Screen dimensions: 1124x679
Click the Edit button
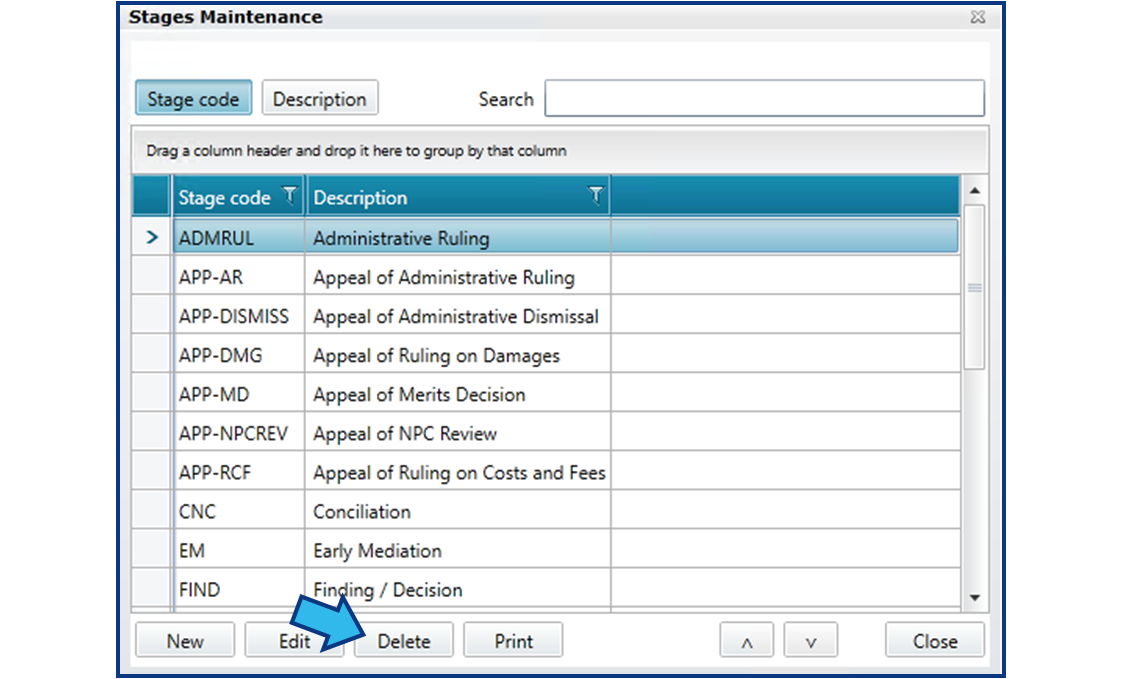point(295,641)
